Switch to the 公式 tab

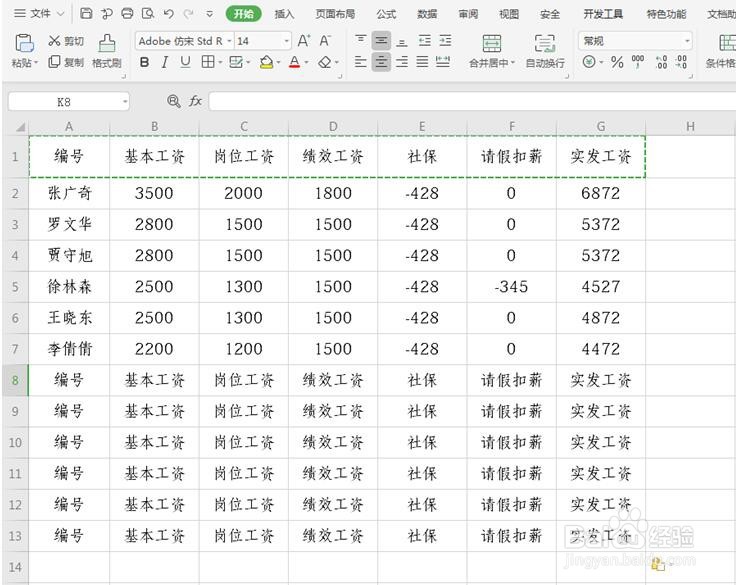point(386,14)
